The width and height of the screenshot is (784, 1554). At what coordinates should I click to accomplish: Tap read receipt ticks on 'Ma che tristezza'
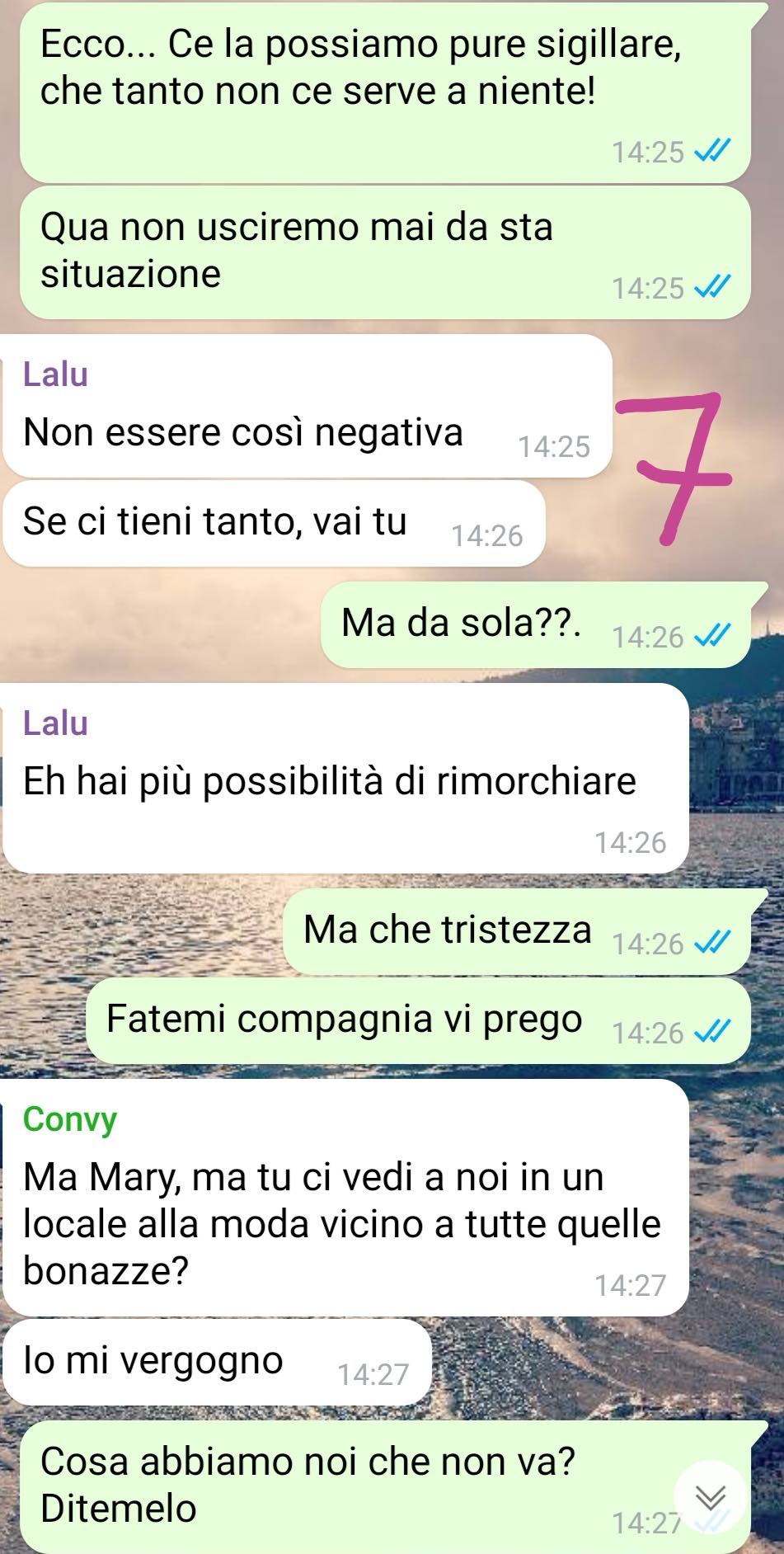(713, 943)
